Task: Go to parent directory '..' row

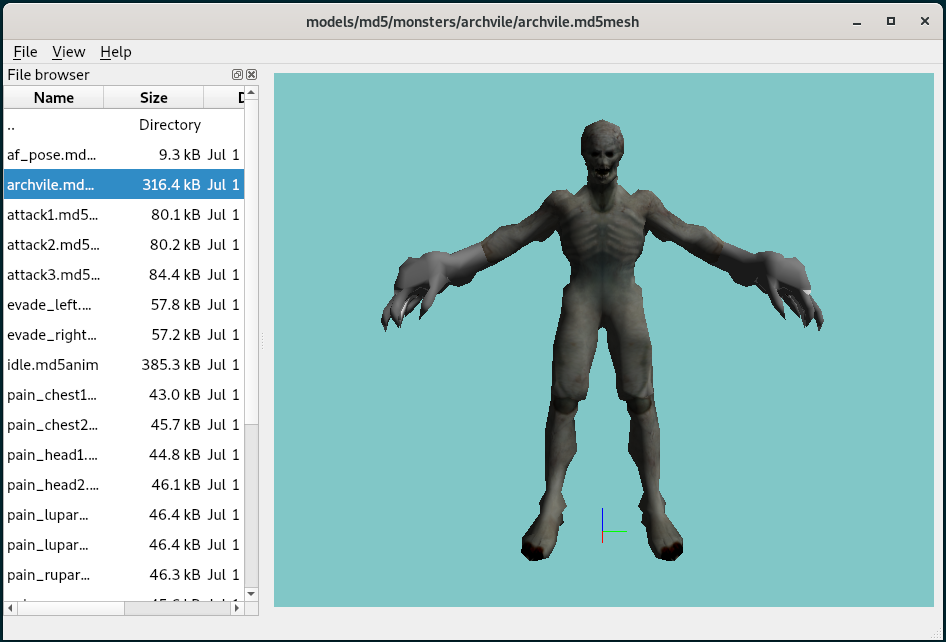Action: [x=124, y=125]
